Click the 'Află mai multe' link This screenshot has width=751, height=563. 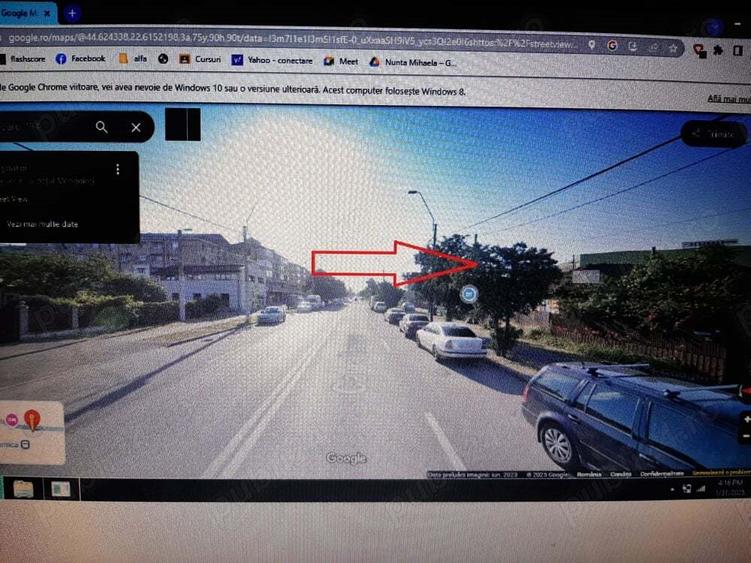728,98
